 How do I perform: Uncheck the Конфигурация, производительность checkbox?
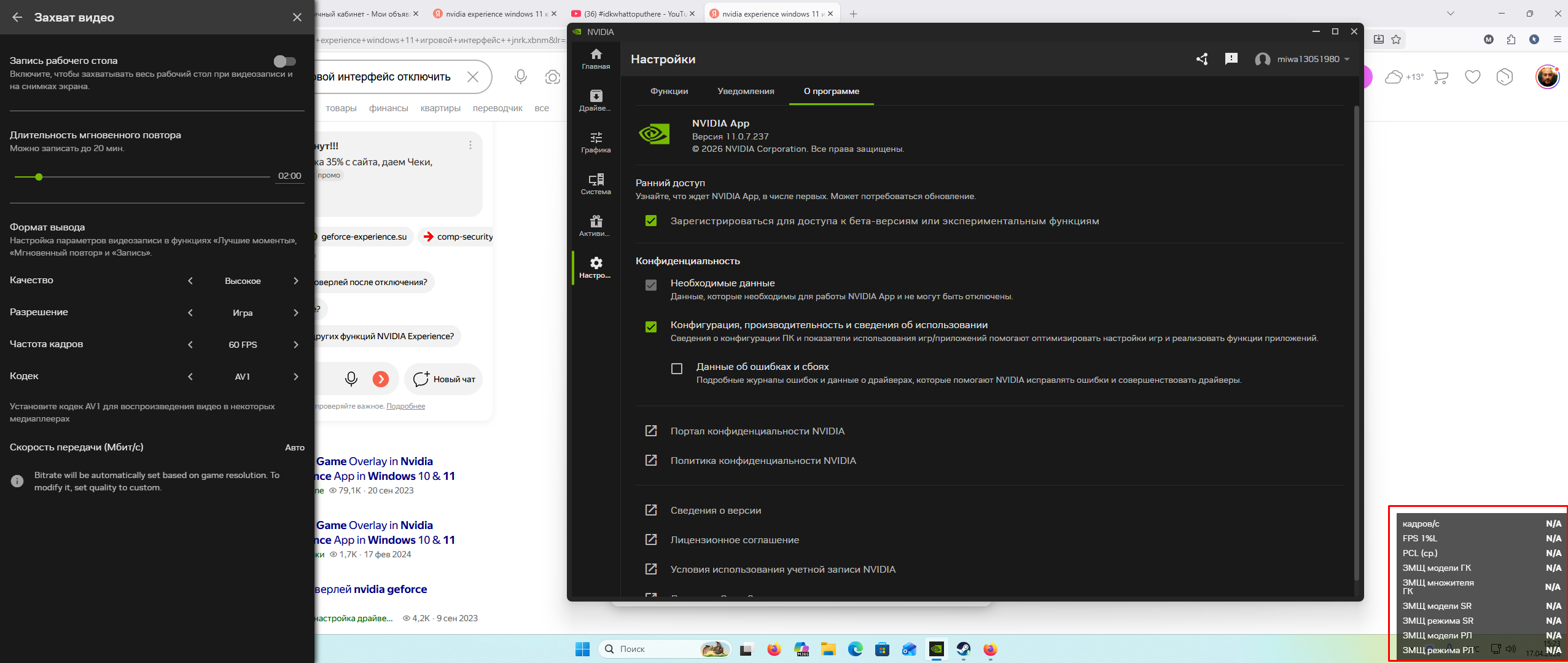651,327
